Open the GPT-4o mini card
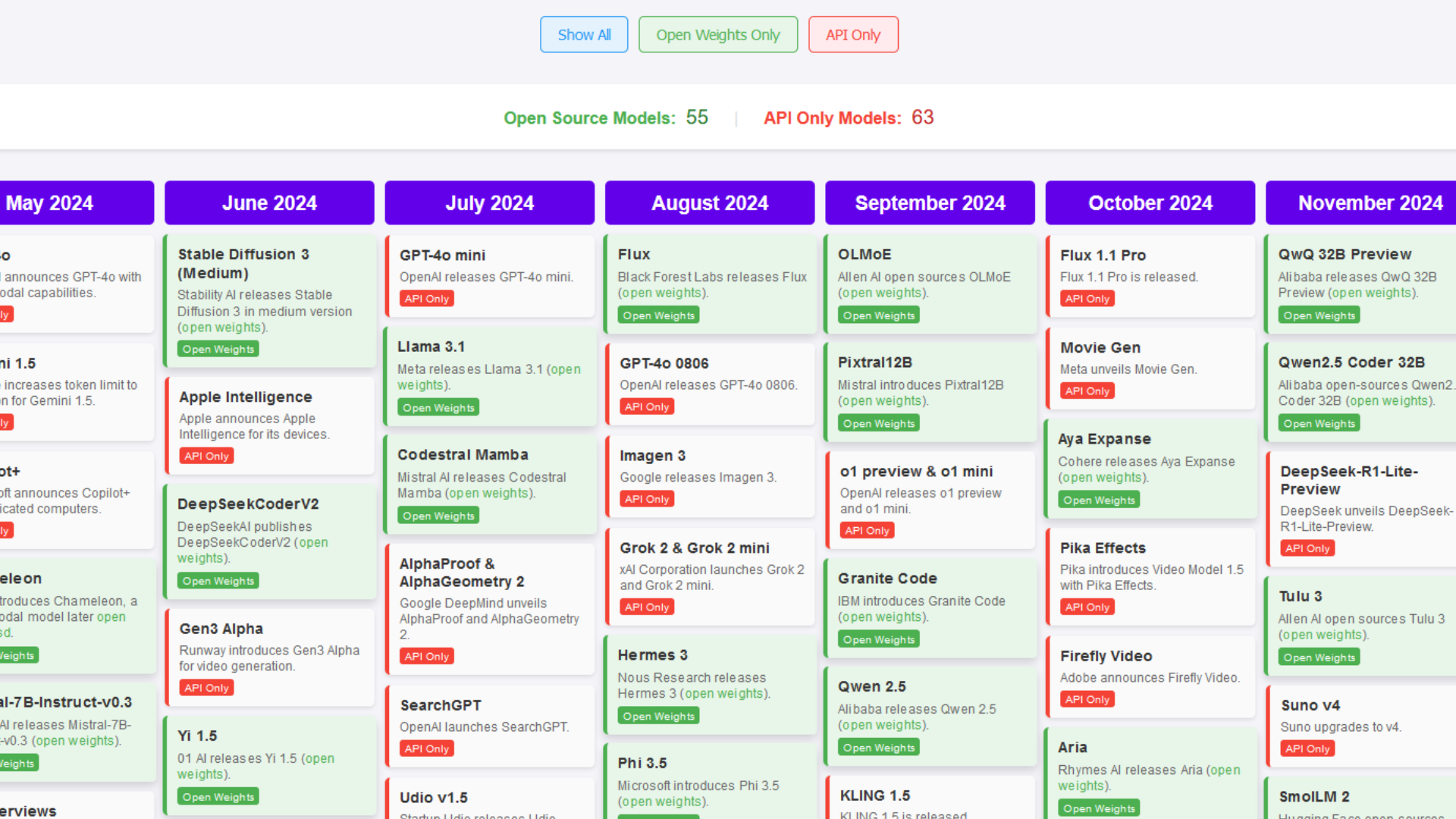 [489, 275]
